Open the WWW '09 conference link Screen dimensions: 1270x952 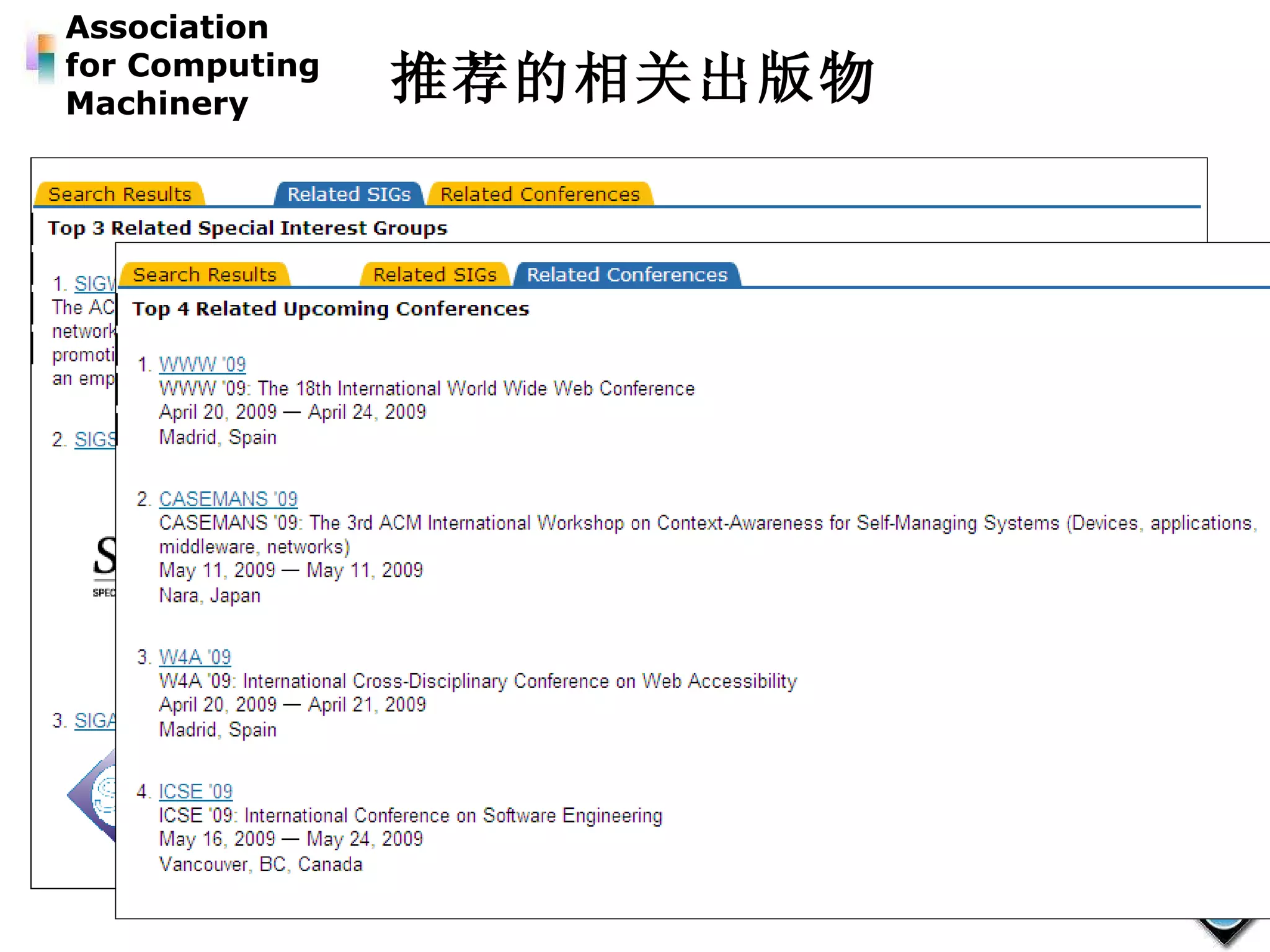[202, 364]
